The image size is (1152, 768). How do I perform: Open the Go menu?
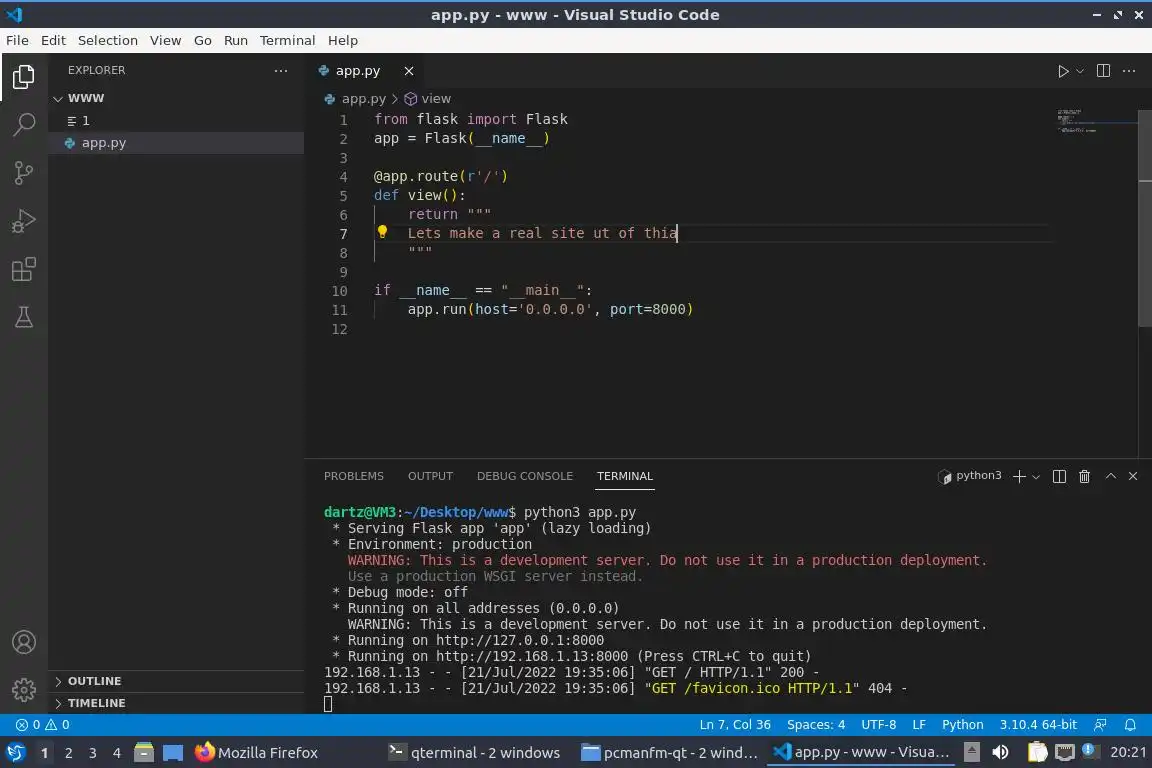pyautogui.click(x=202, y=40)
